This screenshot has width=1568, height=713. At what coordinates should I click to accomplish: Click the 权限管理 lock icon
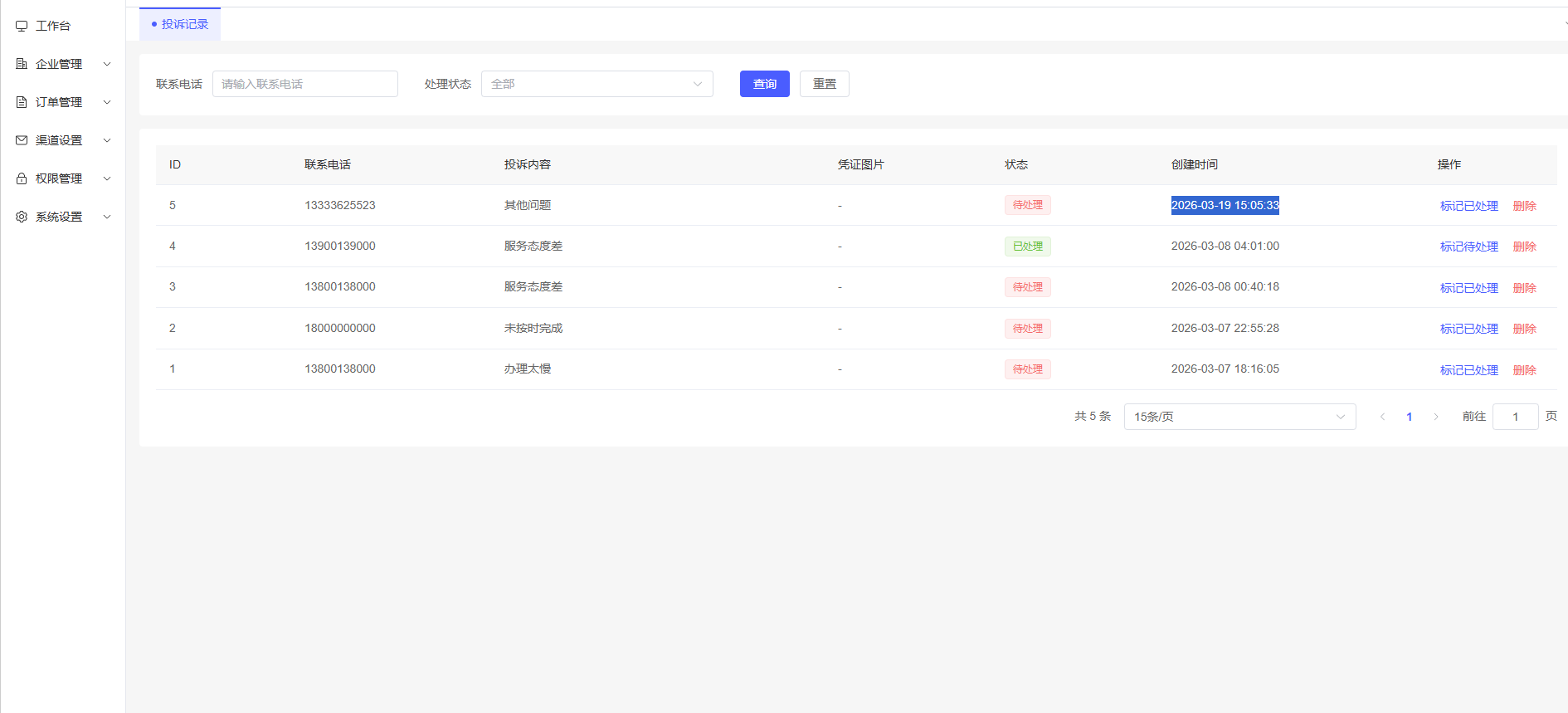[x=22, y=178]
